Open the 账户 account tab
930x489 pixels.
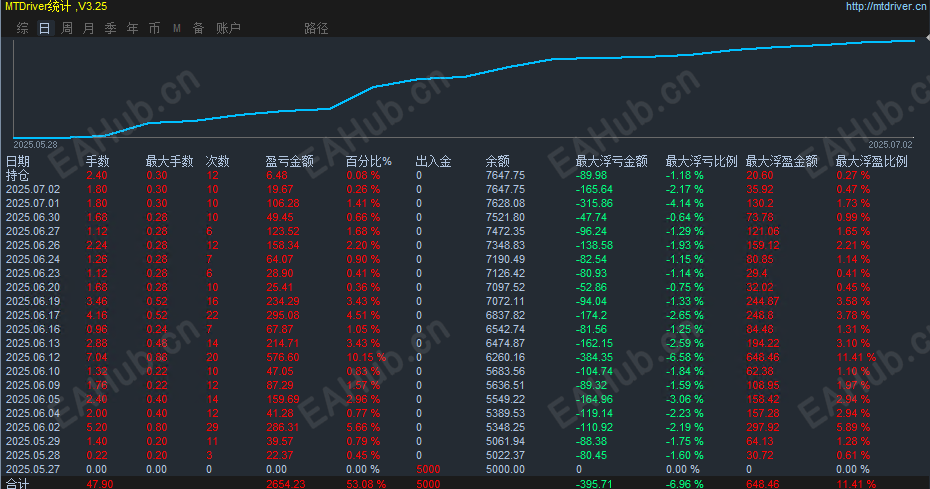(228, 28)
